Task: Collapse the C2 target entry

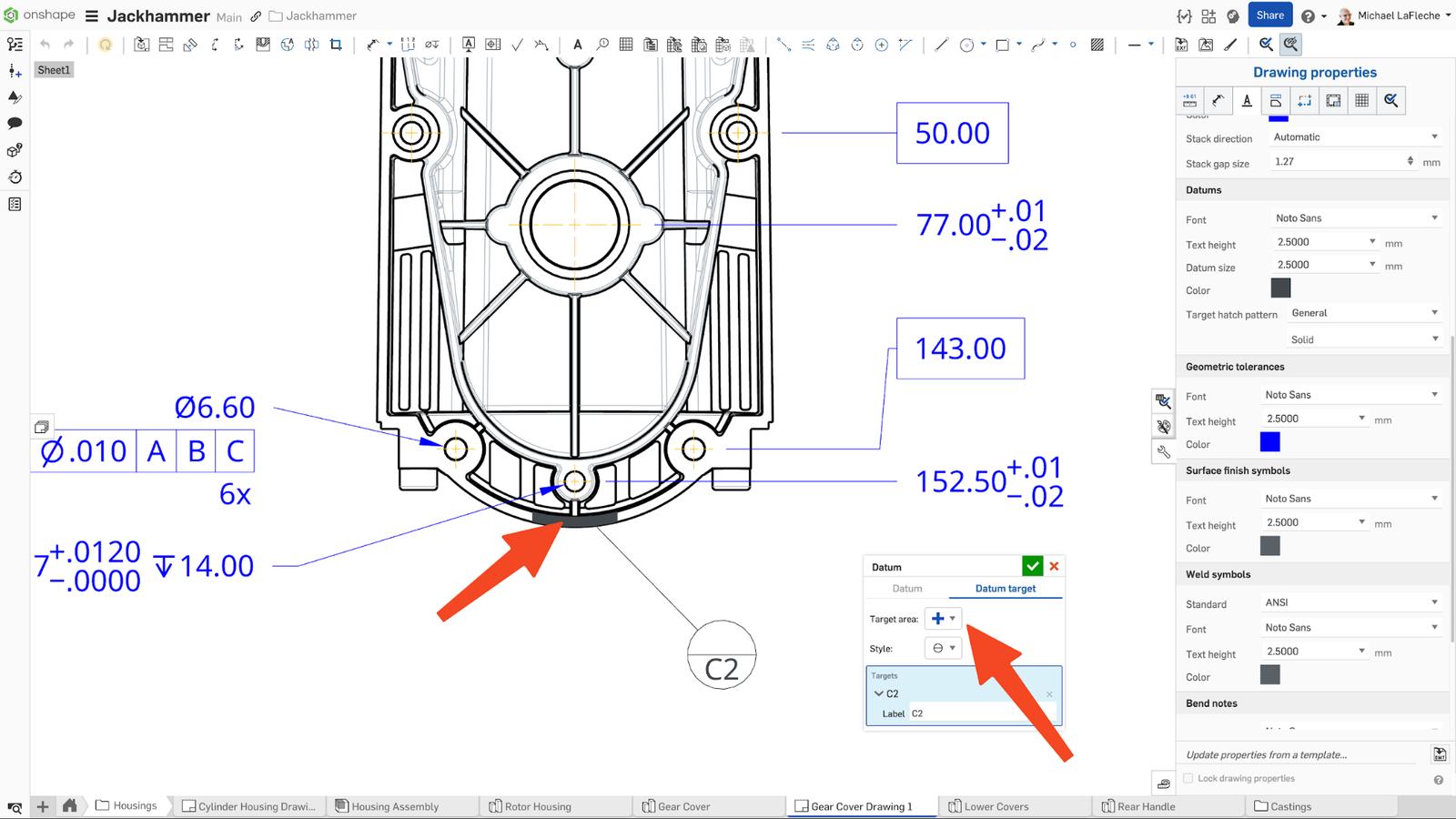Action: [879, 693]
